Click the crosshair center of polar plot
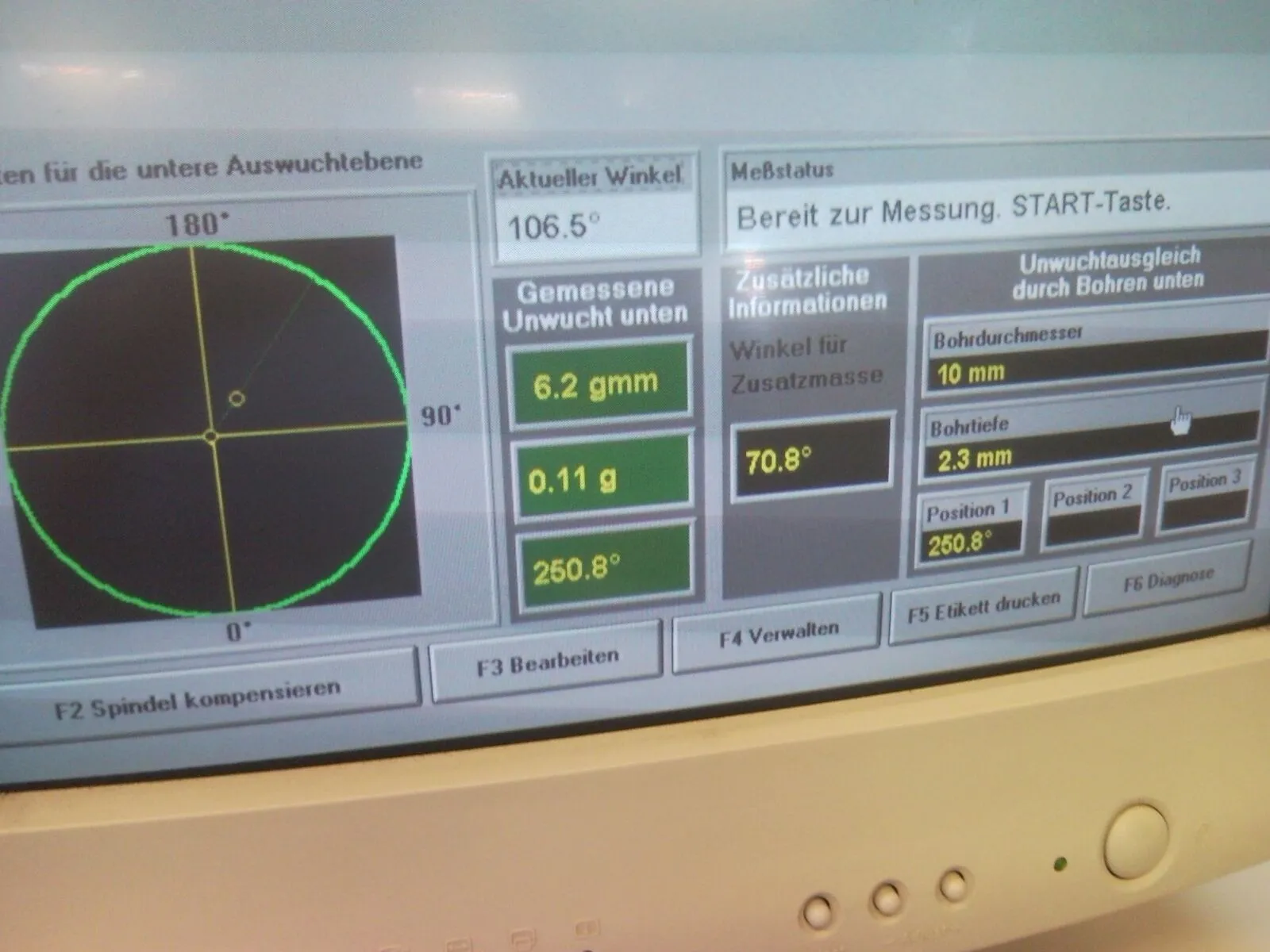The height and width of the screenshot is (952, 1270). tap(210, 436)
